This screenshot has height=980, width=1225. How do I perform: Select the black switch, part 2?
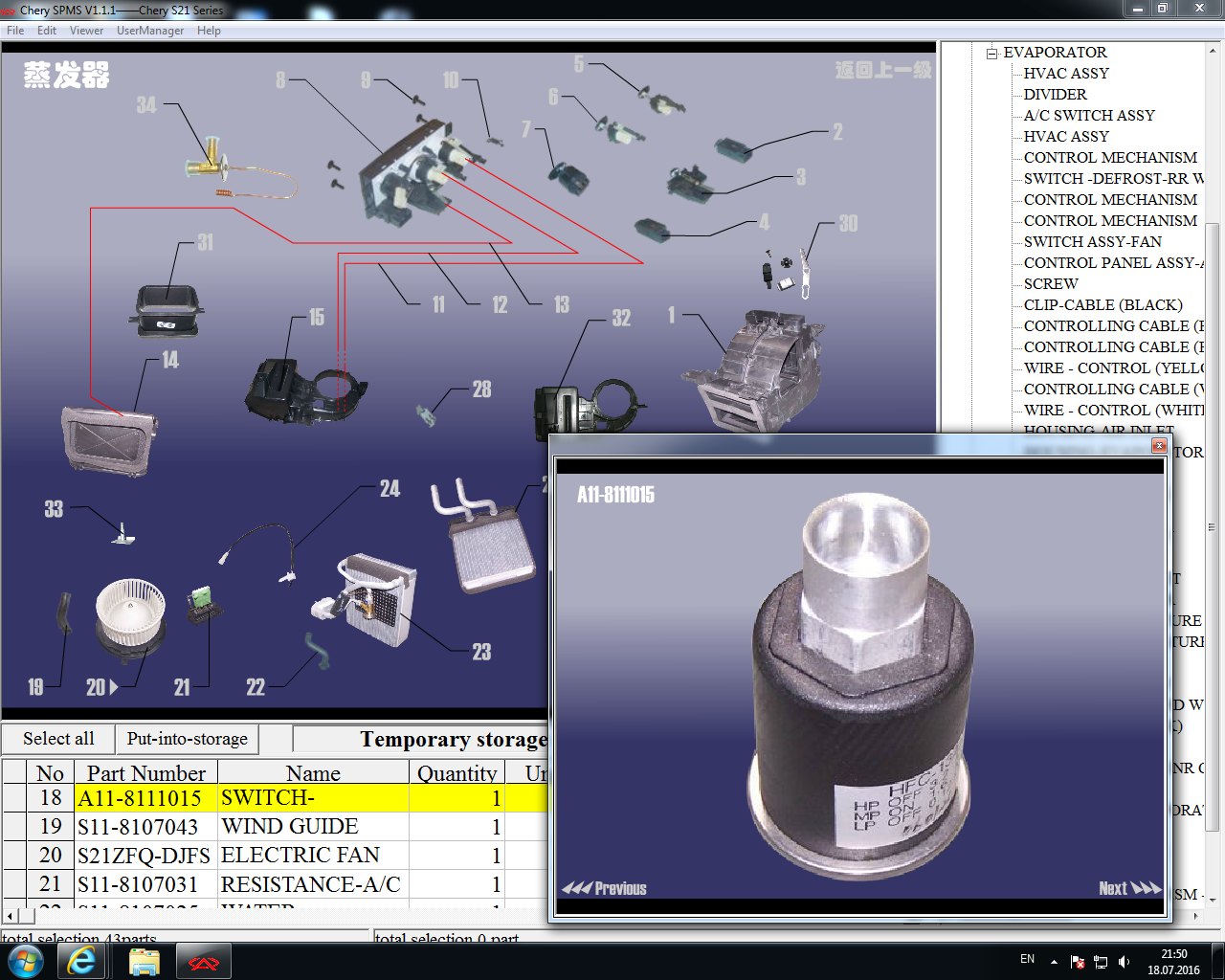[x=734, y=148]
